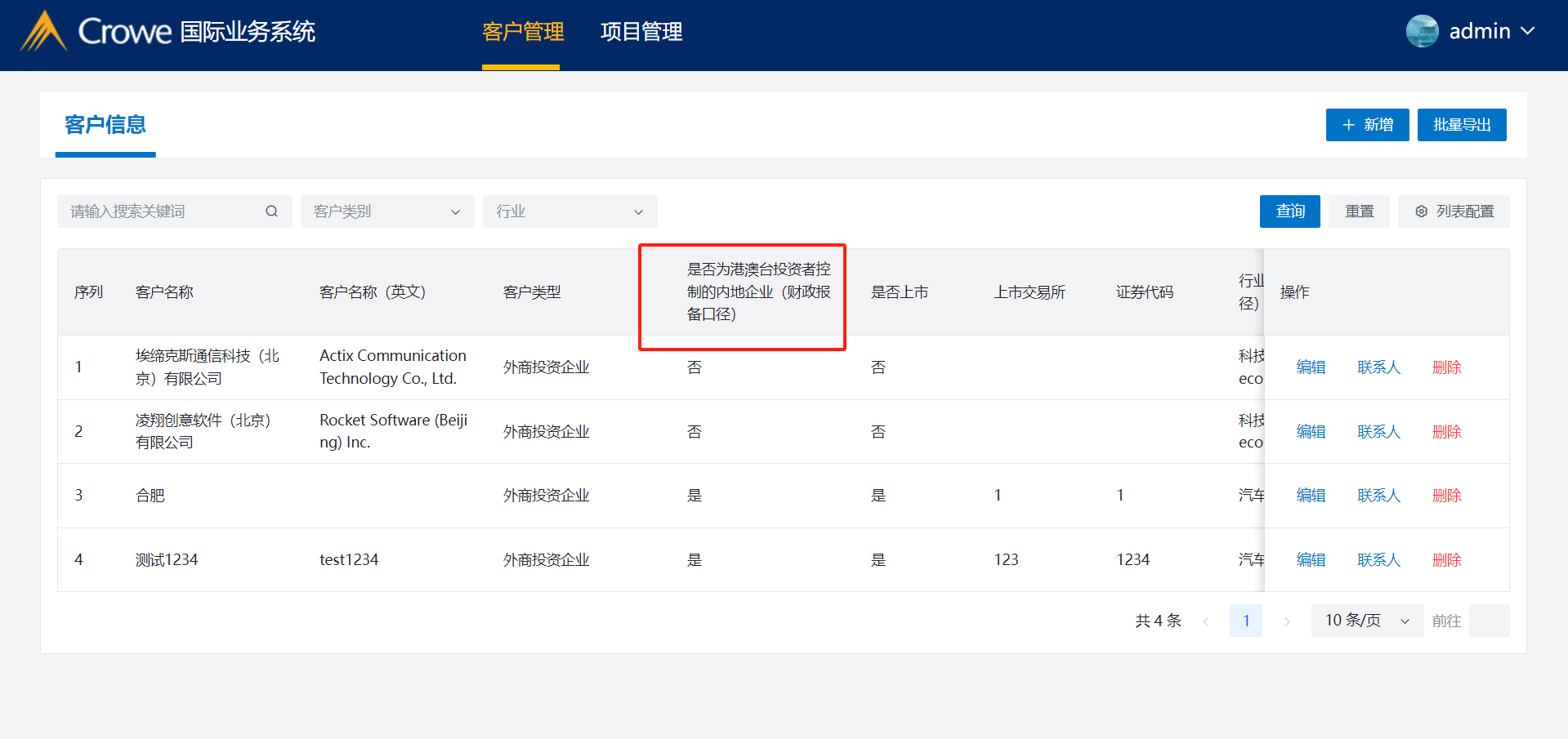Click the 证券代码 column header
The image size is (1568, 739).
click(1145, 292)
